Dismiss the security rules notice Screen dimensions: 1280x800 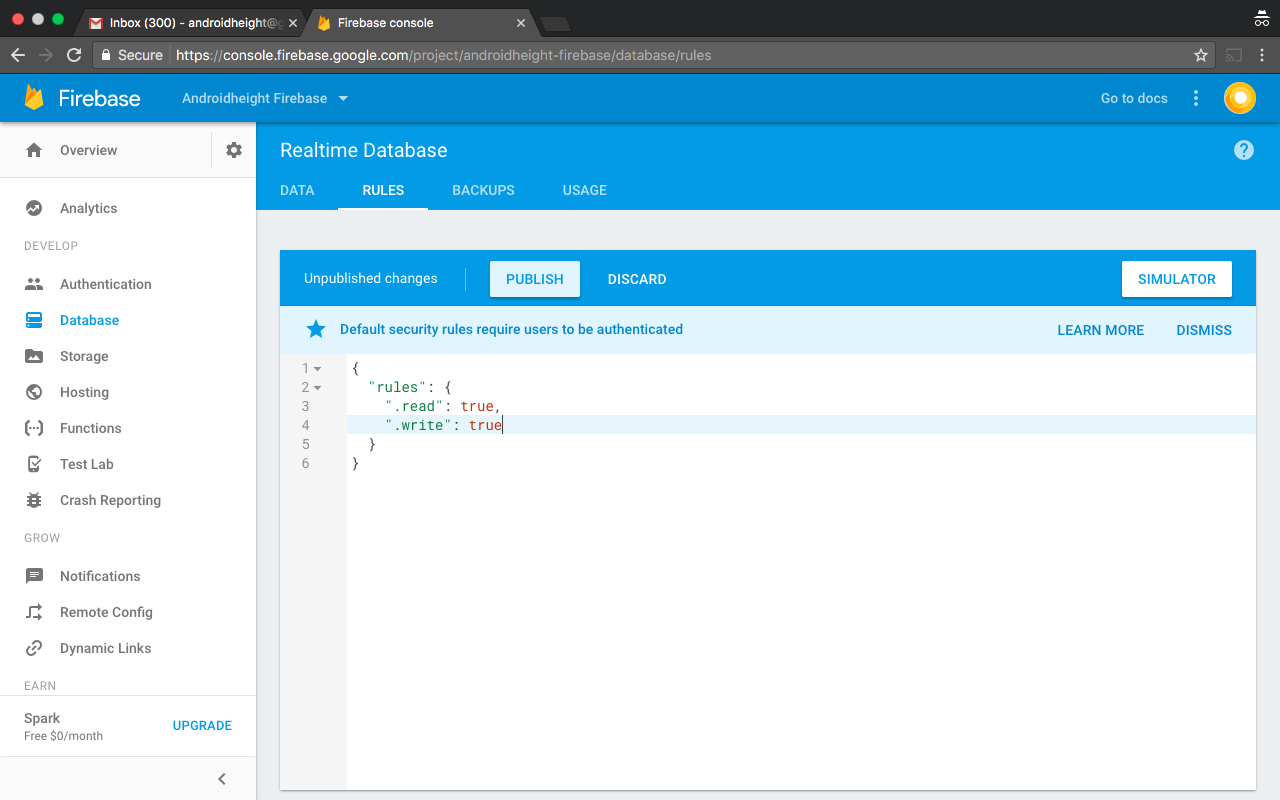(1203, 330)
